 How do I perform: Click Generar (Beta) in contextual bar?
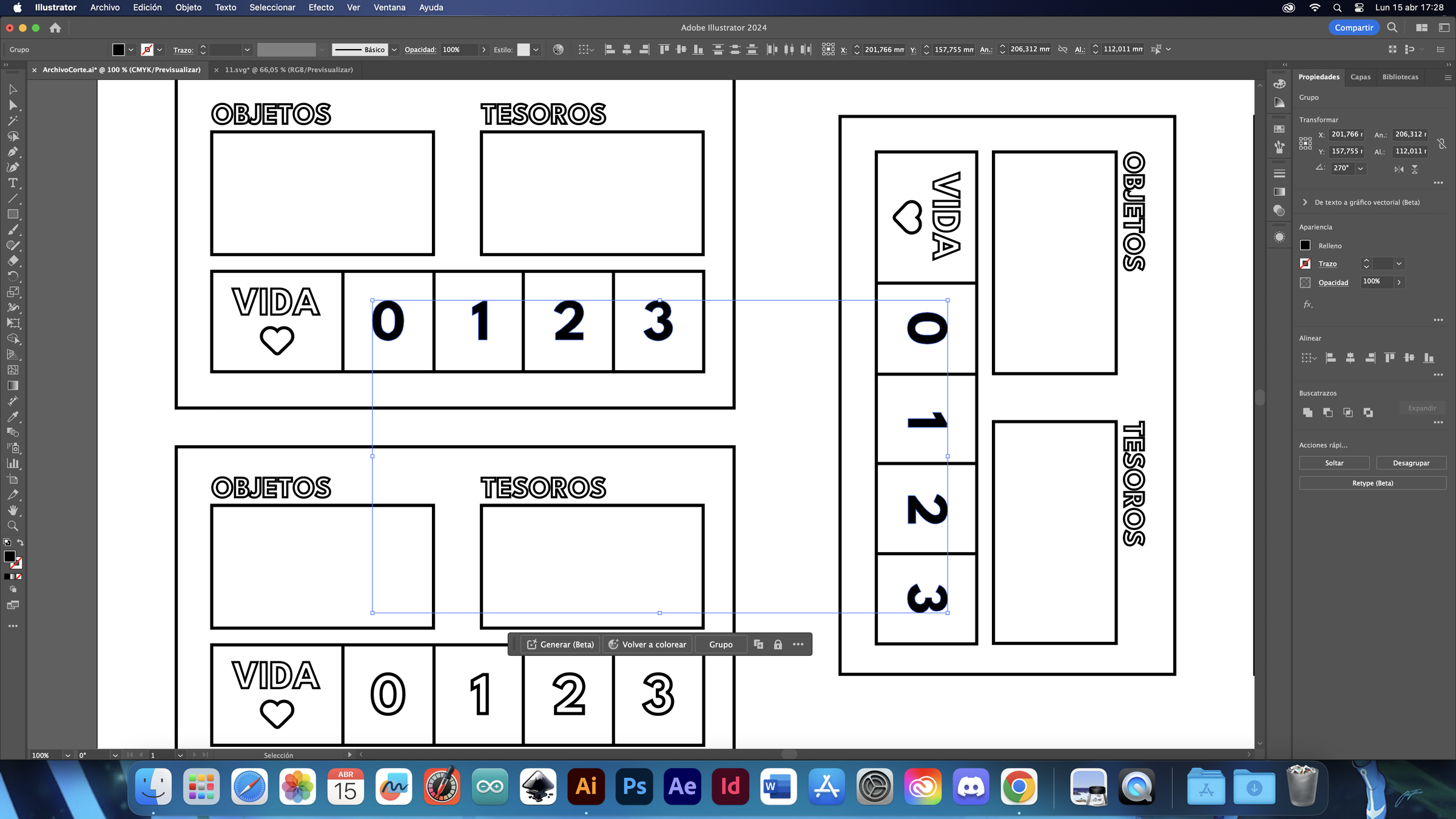tap(561, 644)
